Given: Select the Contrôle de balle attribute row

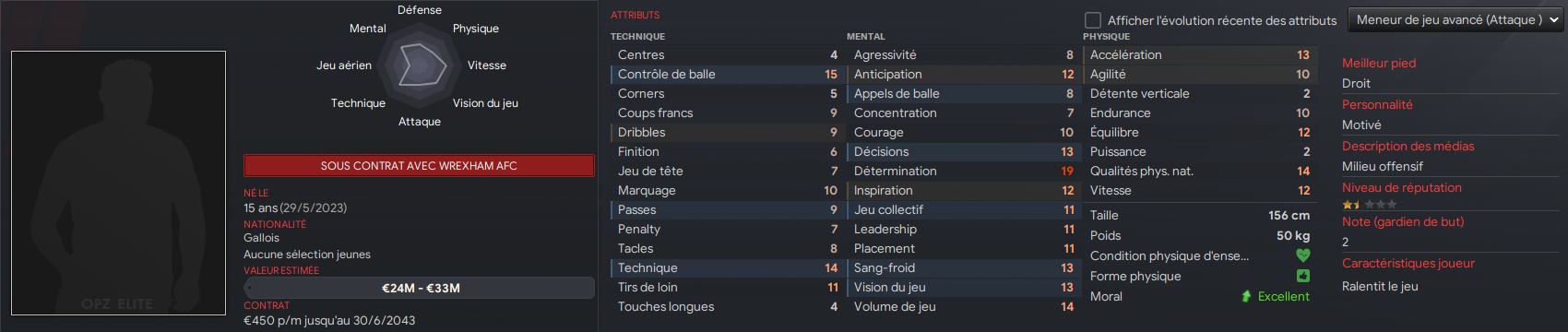Looking at the screenshot, I should pos(727,74).
